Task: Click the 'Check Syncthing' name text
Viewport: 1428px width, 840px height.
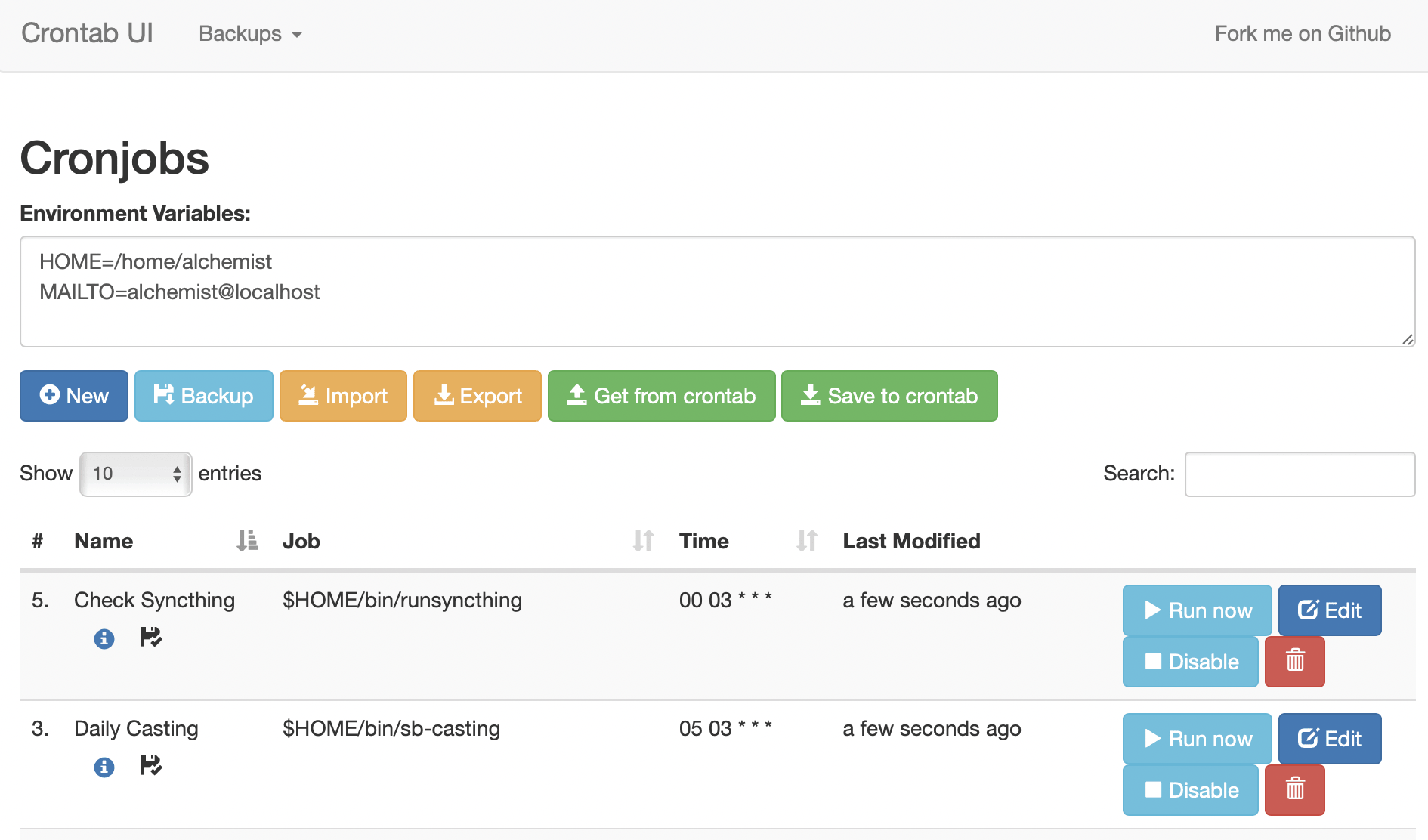Action: [x=154, y=600]
